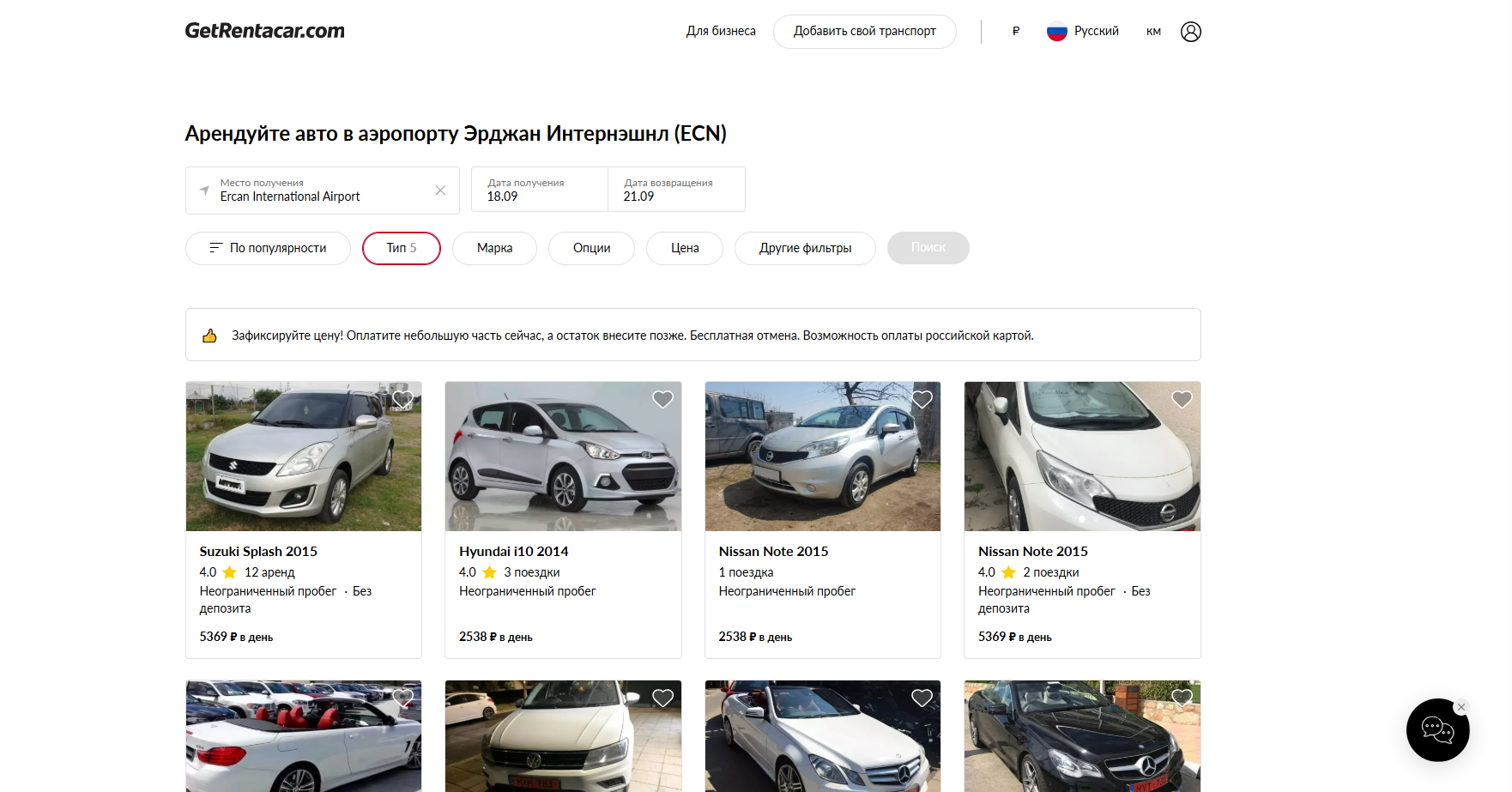
Task: Change currency via the ruble symbol
Action: pos(1016,32)
